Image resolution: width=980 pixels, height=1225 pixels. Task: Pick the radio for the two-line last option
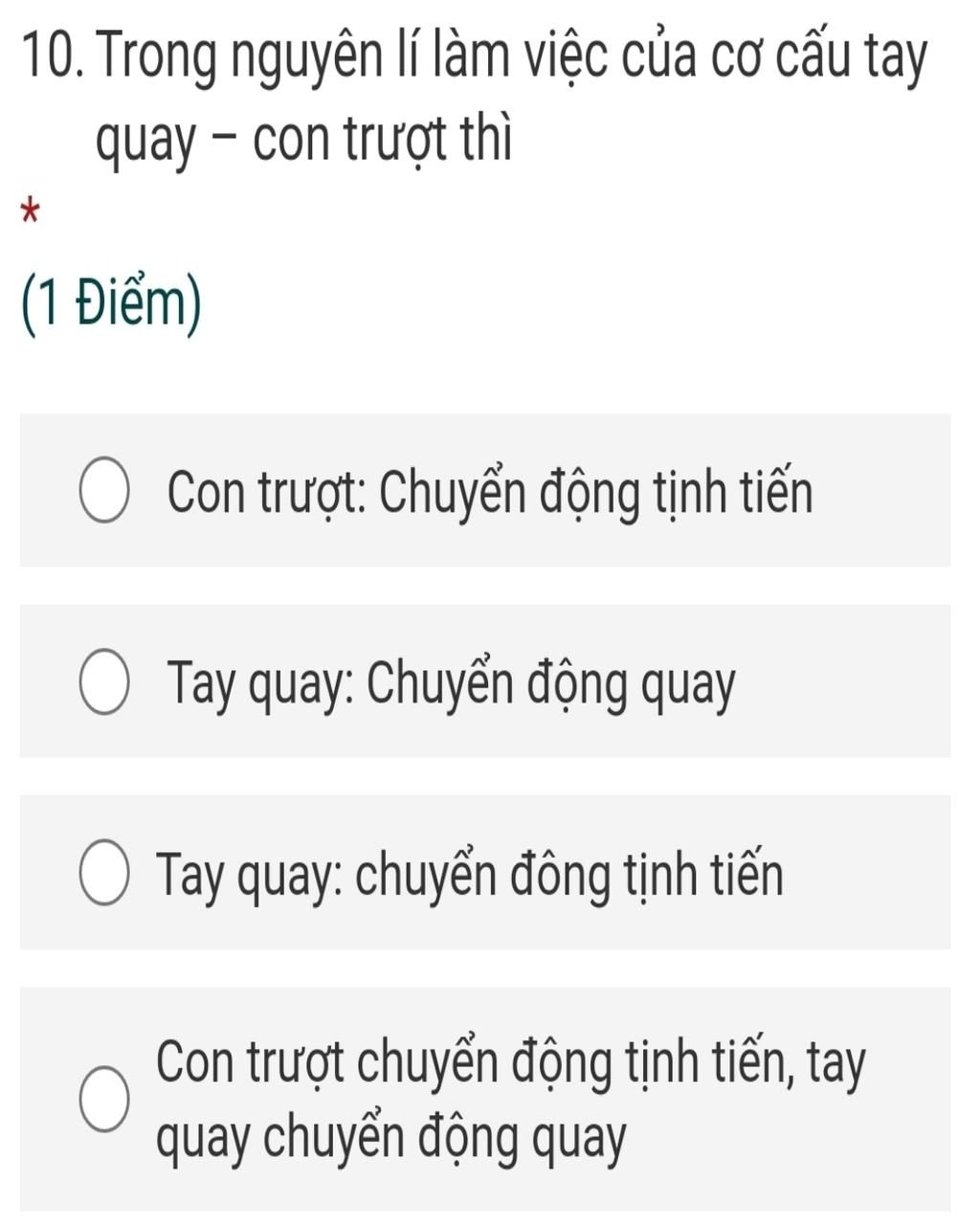pos(103,1102)
